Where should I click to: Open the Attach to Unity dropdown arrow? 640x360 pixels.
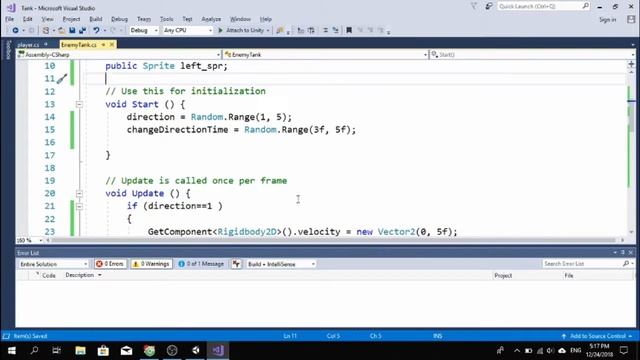(x=268, y=31)
